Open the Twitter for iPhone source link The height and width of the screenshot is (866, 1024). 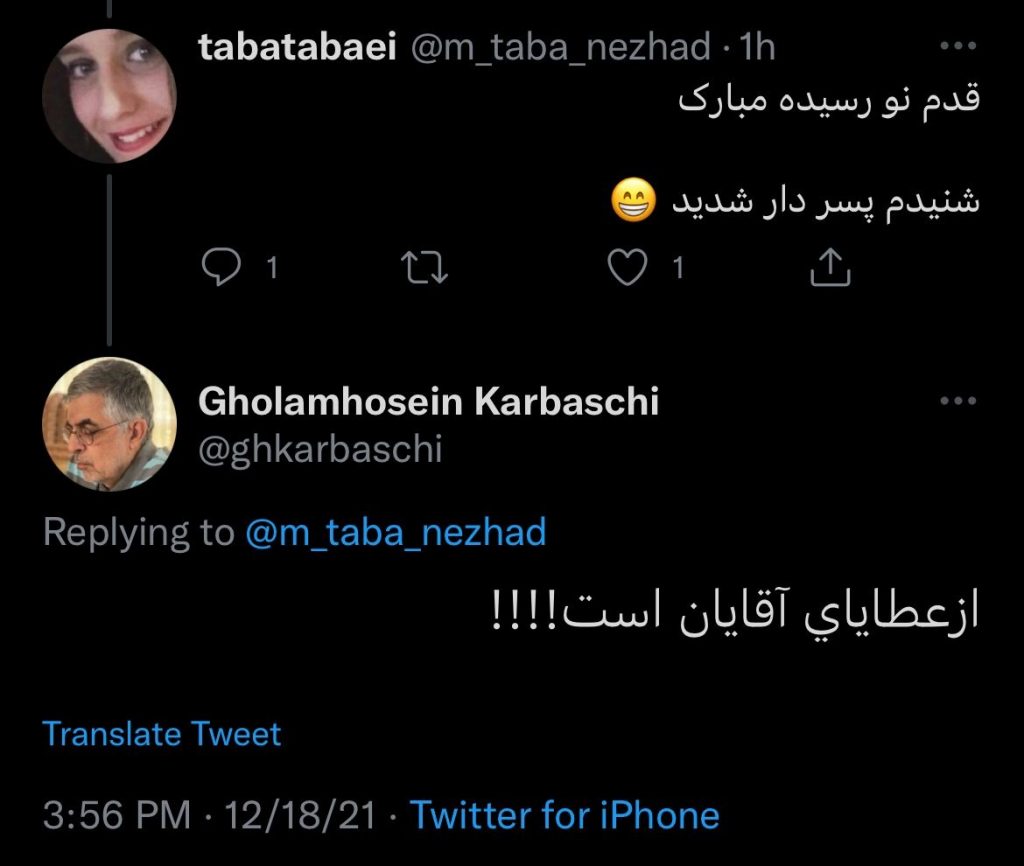(x=565, y=815)
